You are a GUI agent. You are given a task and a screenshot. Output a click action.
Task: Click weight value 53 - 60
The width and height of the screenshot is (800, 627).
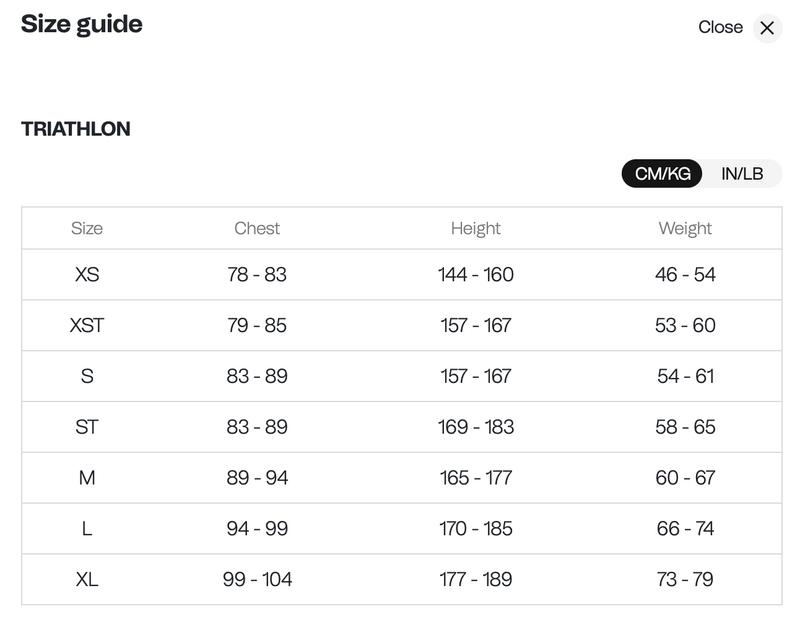685,326
